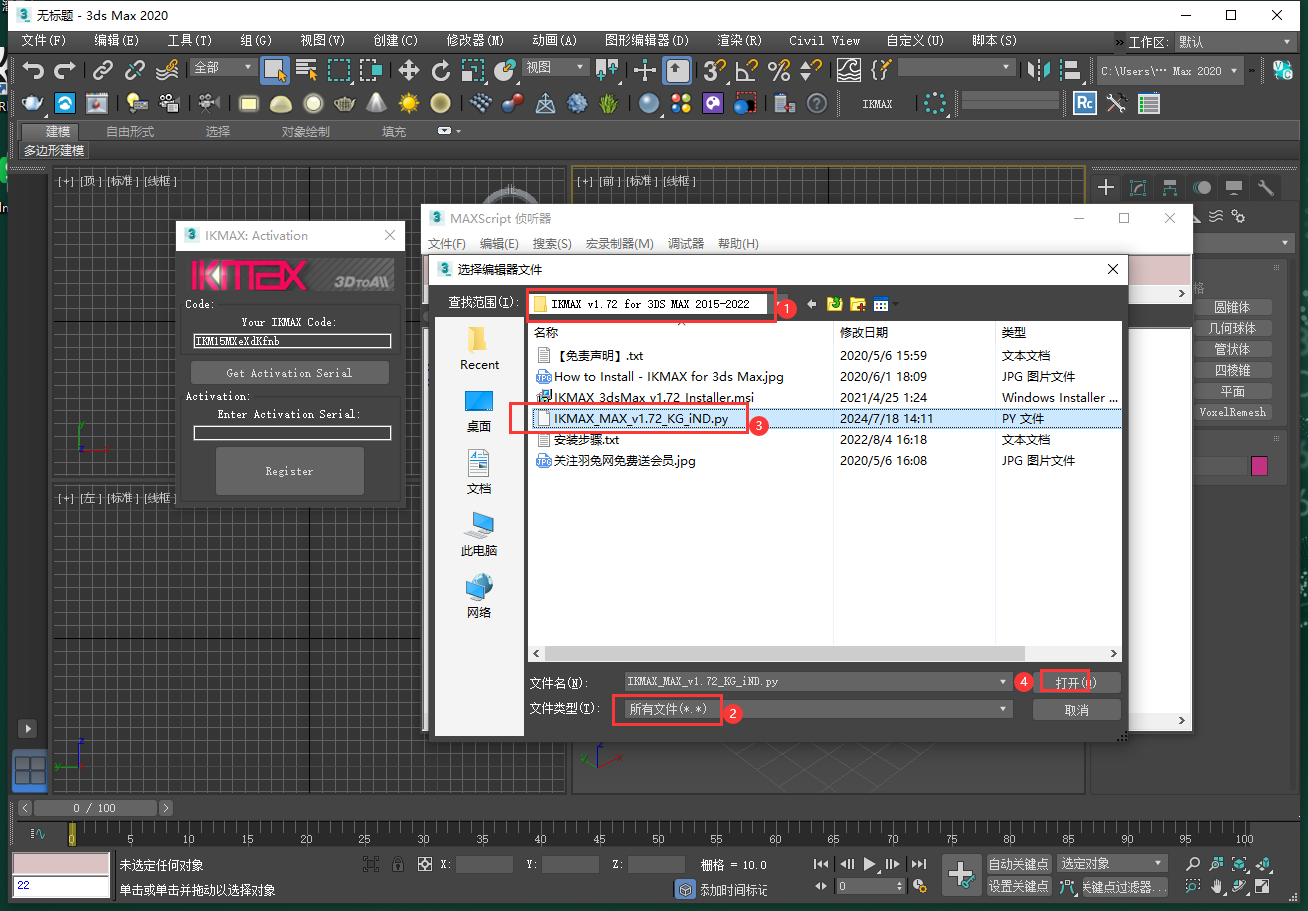Click the 打开 button
Image resolution: width=1308 pixels, height=911 pixels.
point(1076,682)
